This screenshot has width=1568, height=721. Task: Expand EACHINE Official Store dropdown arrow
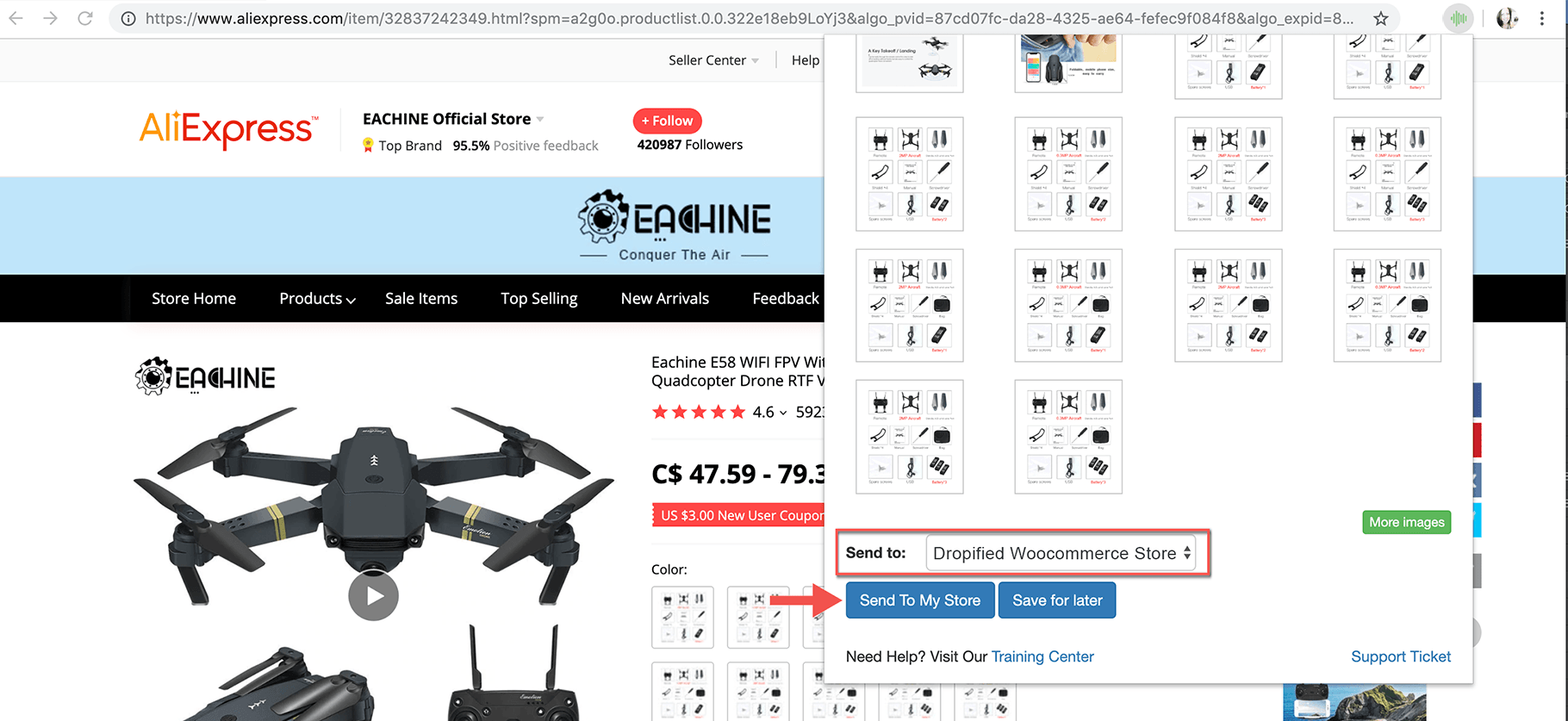click(540, 119)
